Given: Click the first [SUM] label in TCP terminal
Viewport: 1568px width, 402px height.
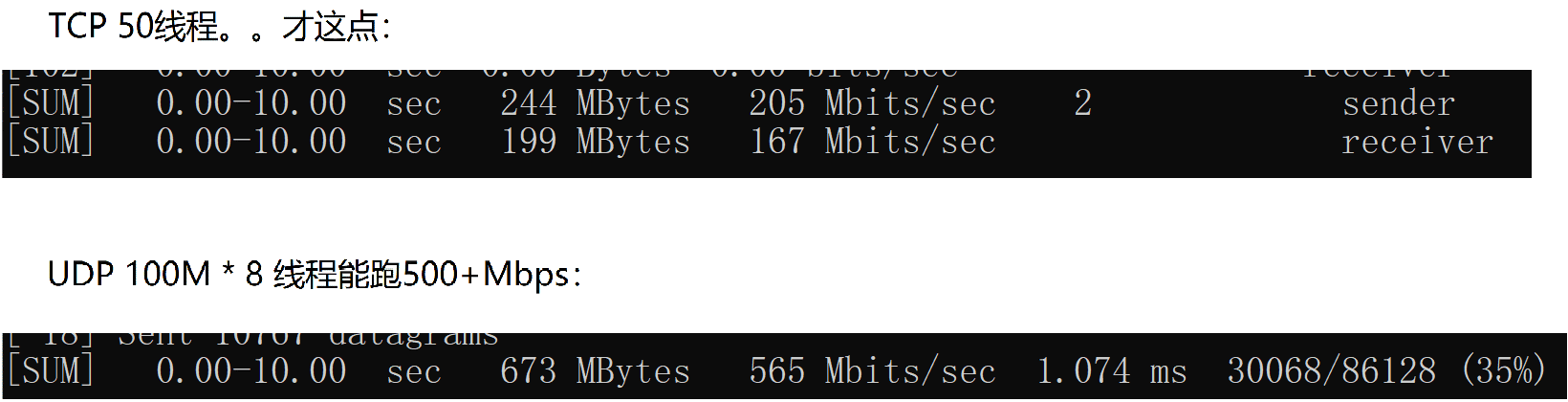Looking at the screenshot, I should coord(51,103).
